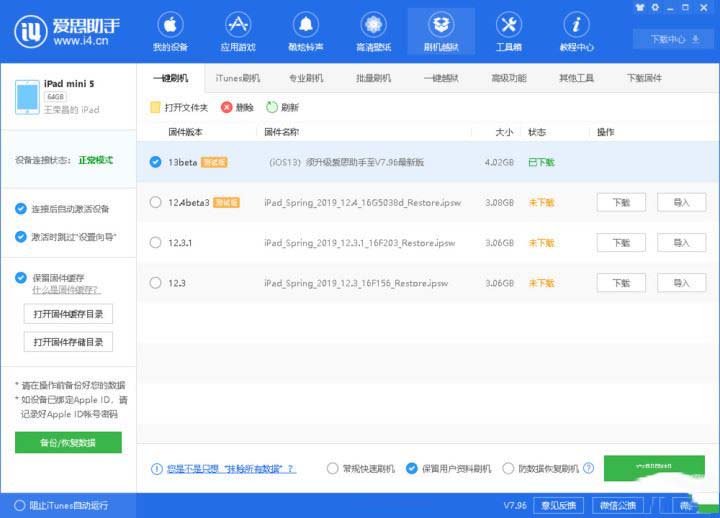The image size is (720, 518).
Task: Toggle 激活时跳过设置向导 checkbox
Action: [21, 237]
